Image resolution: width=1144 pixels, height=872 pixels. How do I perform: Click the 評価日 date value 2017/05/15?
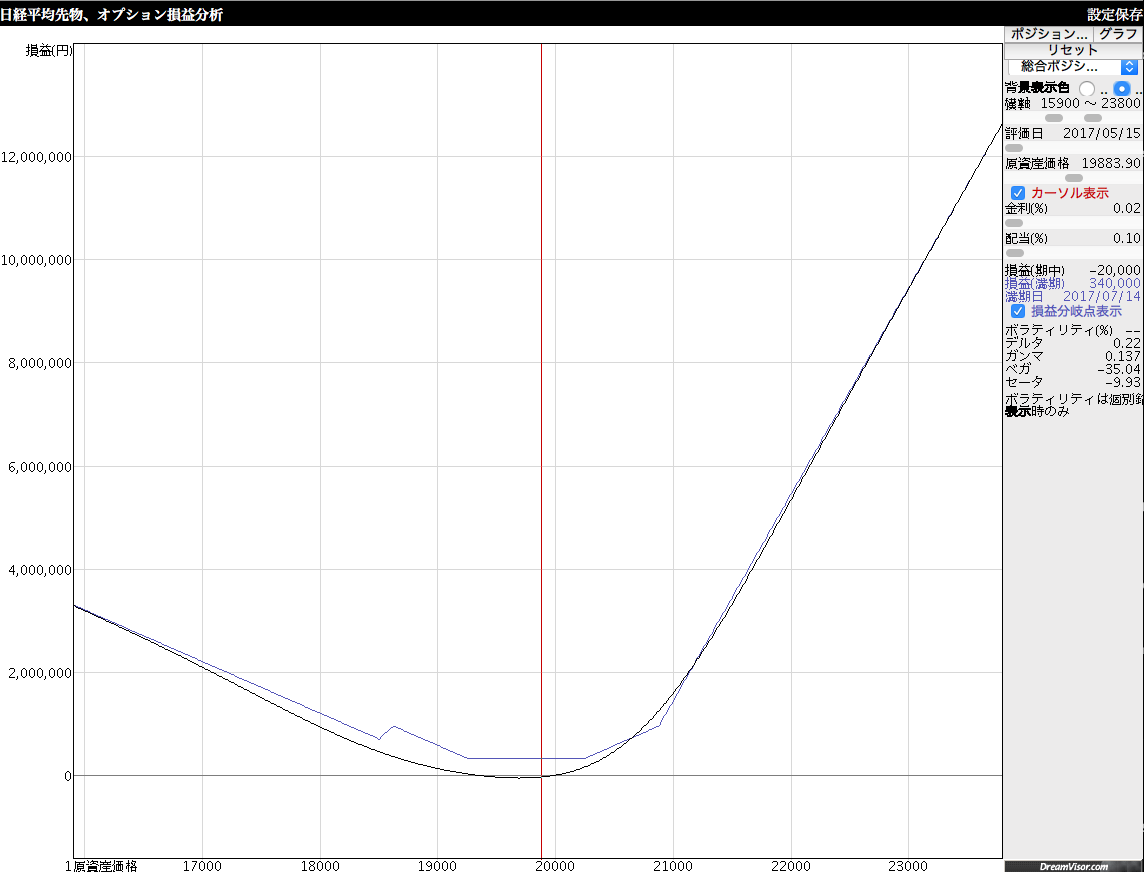(x=1101, y=133)
